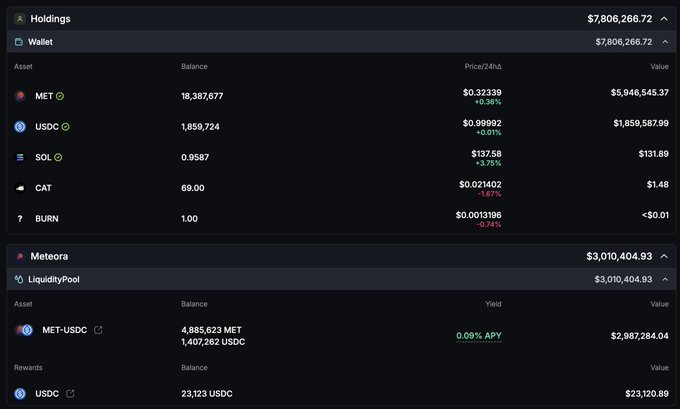Click the SOL token icon
The height and width of the screenshot is (409, 680).
[x=20, y=157]
